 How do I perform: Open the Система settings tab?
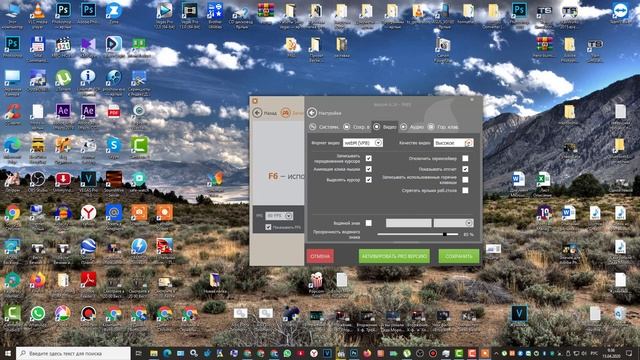[324, 127]
